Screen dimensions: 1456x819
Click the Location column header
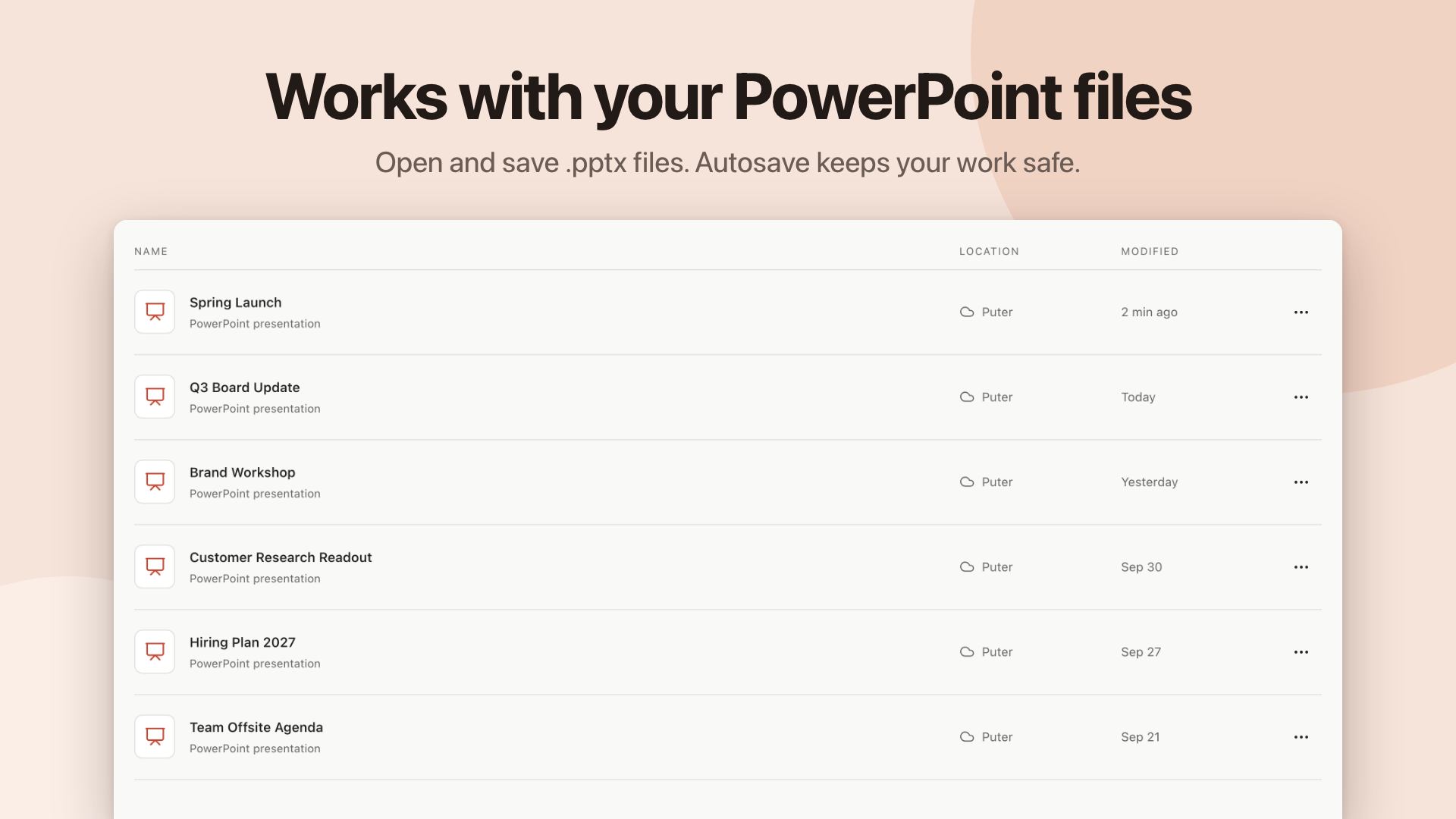point(989,251)
